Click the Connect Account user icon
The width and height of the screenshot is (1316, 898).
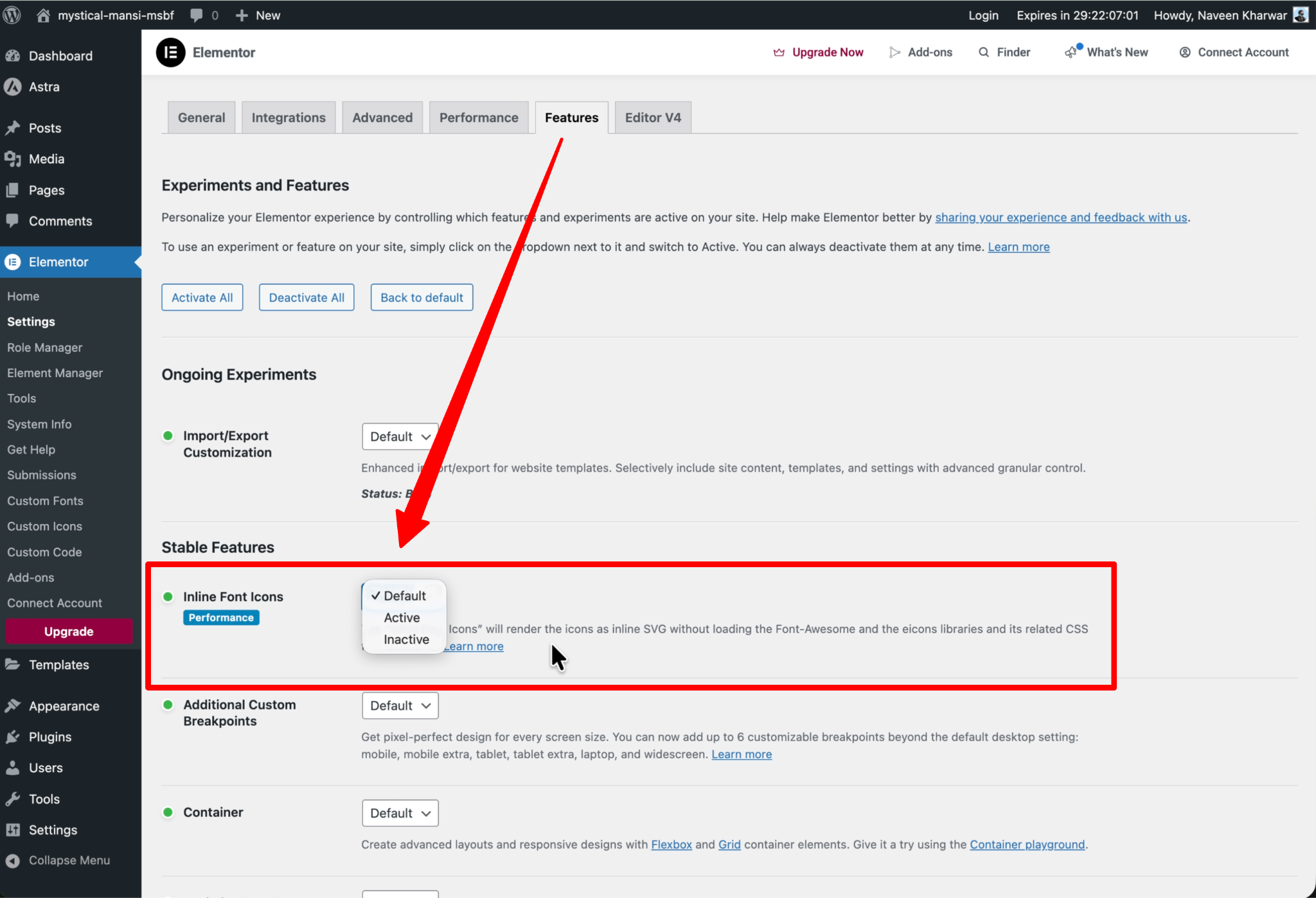(x=1185, y=53)
